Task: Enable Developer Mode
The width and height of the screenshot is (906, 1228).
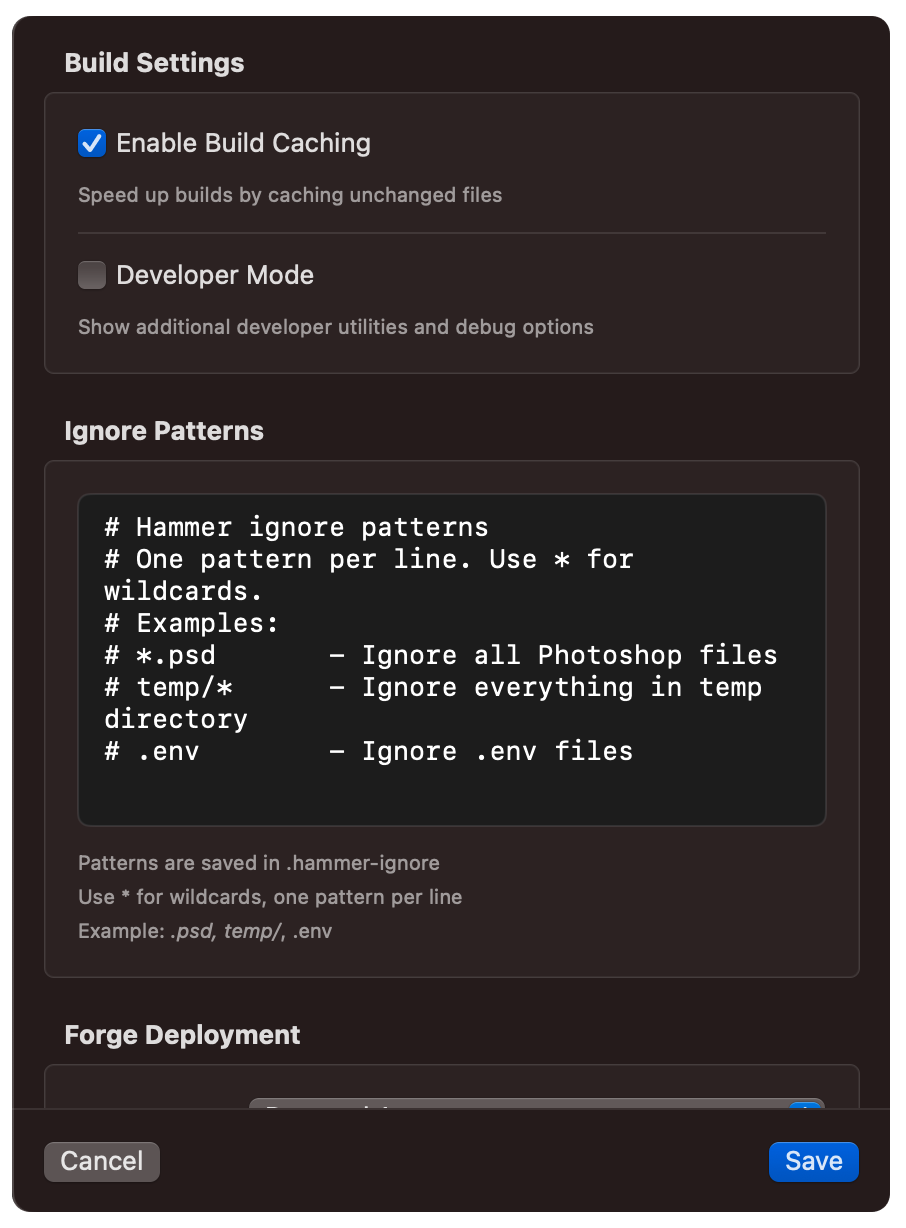Action: coord(91,275)
